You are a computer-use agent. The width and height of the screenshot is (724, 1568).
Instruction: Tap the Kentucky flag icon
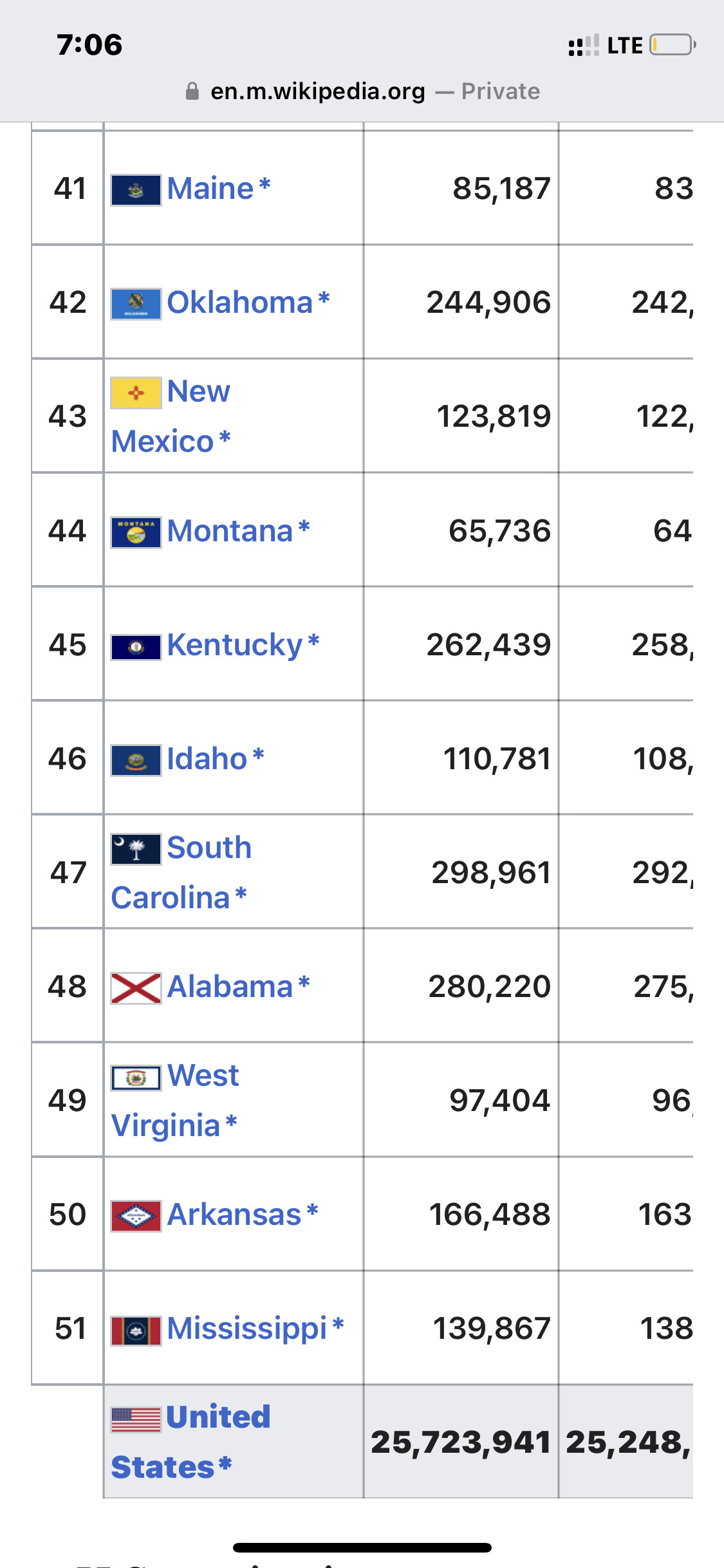point(136,647)
